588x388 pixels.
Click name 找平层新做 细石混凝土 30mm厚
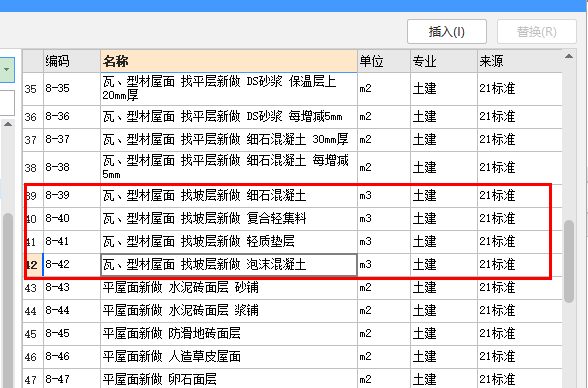229,139
